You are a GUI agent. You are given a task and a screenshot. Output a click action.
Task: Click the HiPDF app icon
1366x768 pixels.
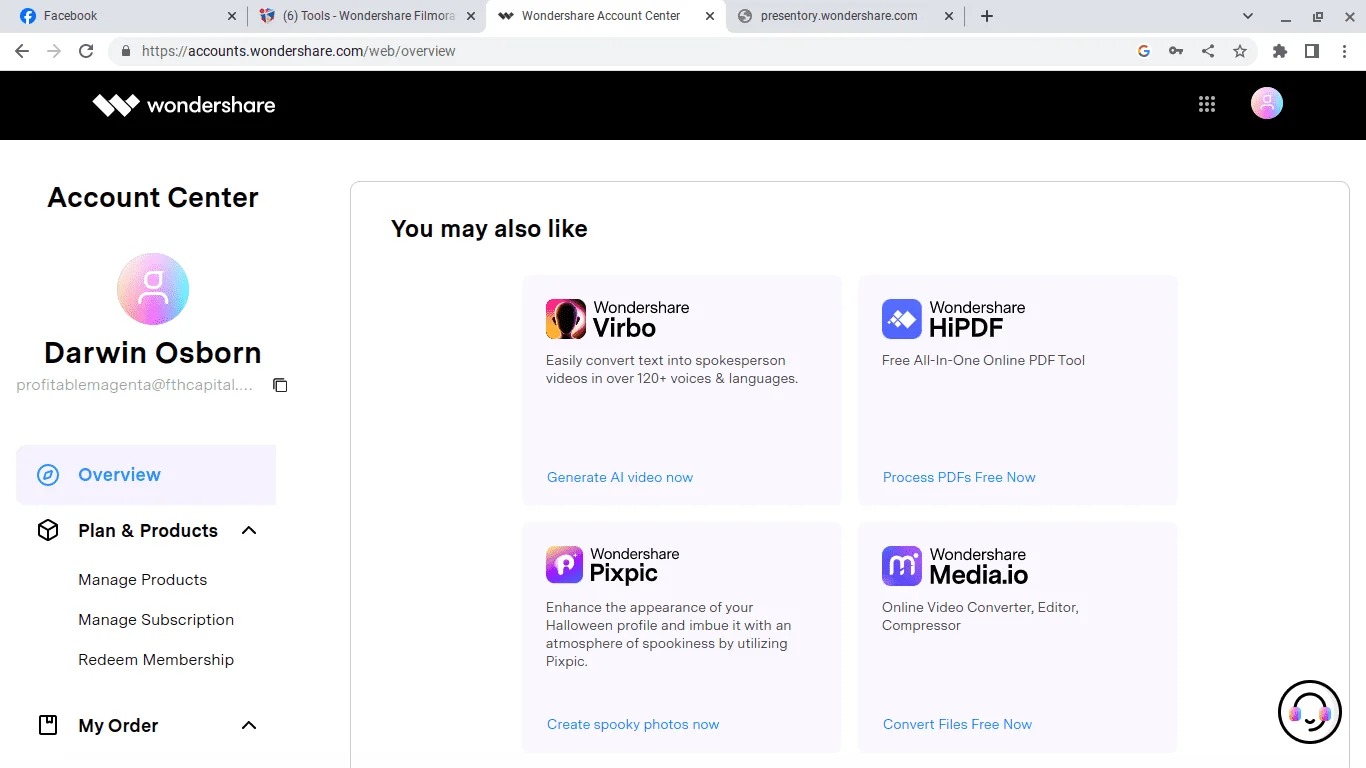[902, 319]
